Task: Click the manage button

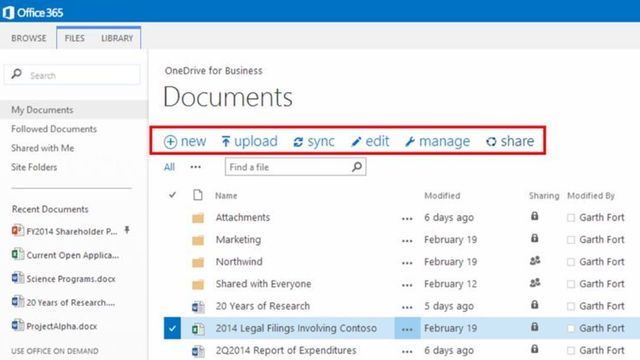Action: click(x=437, y=141)
